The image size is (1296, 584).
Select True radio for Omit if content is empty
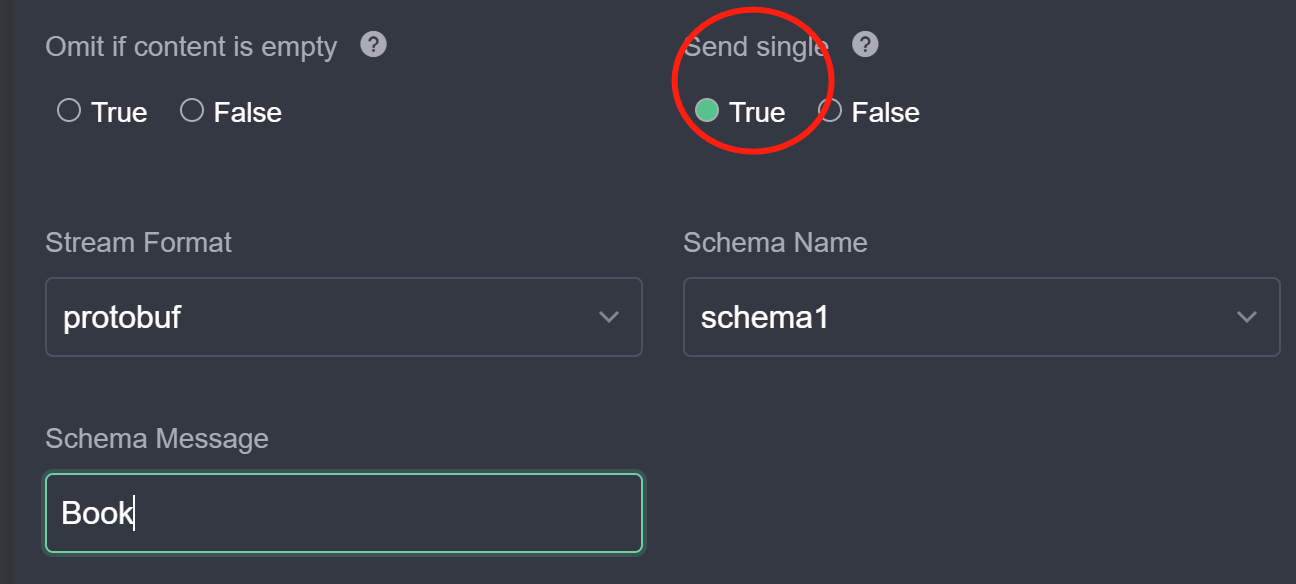[69, 110]
